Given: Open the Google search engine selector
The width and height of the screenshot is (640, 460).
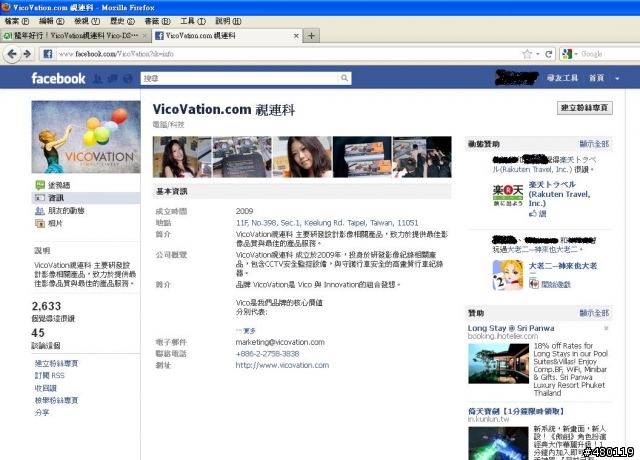Looking at the screenshot, I should point(570,54).
